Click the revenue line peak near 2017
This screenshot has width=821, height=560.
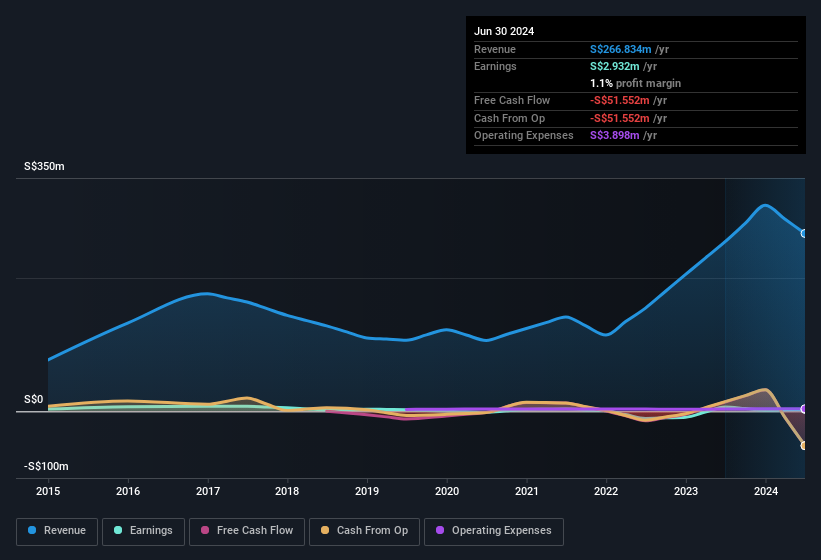[207, 293]
